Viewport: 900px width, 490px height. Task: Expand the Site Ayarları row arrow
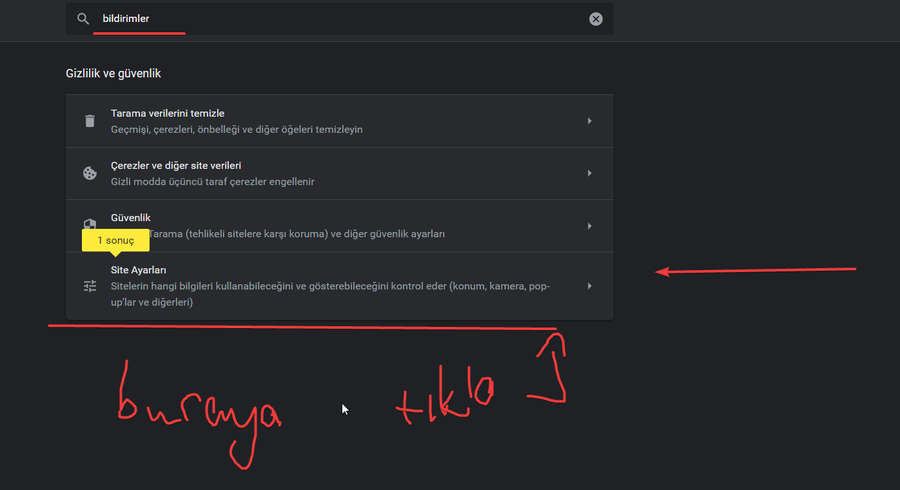pos(589,286)
